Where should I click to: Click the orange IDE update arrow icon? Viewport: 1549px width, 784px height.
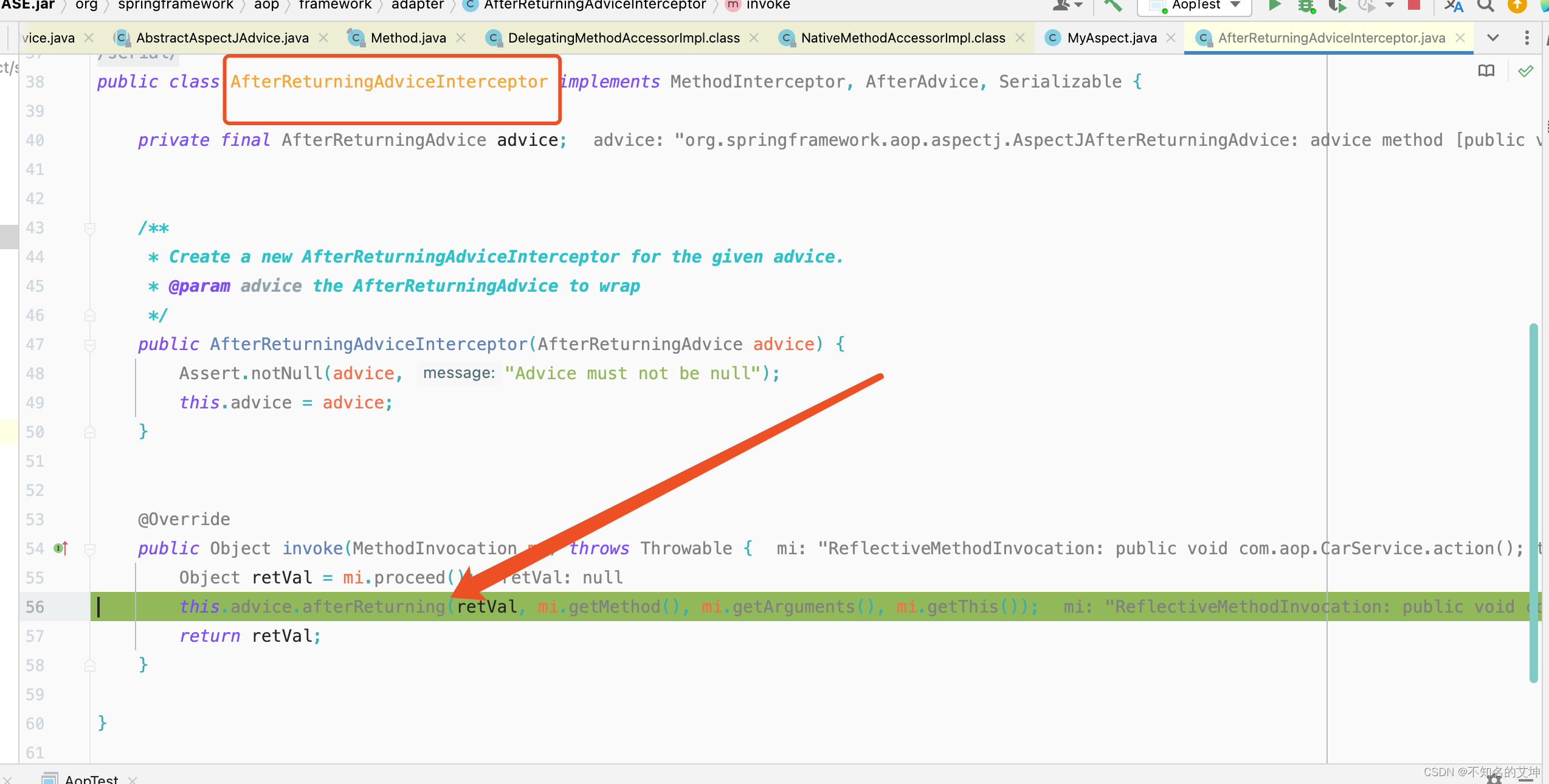click(x=1517, y=5)
